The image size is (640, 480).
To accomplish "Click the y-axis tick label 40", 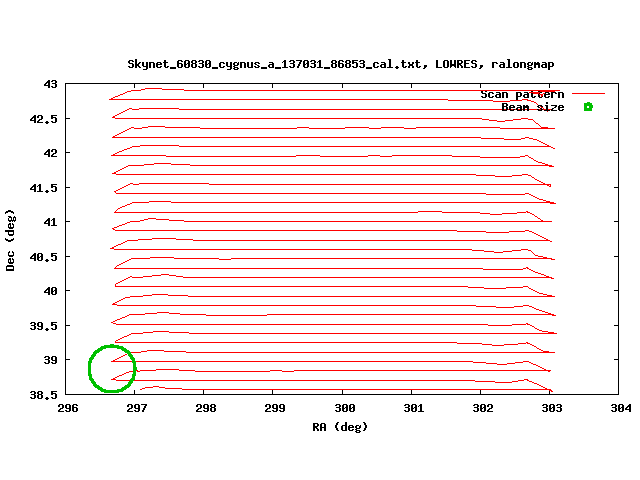I will pos(51,291).
